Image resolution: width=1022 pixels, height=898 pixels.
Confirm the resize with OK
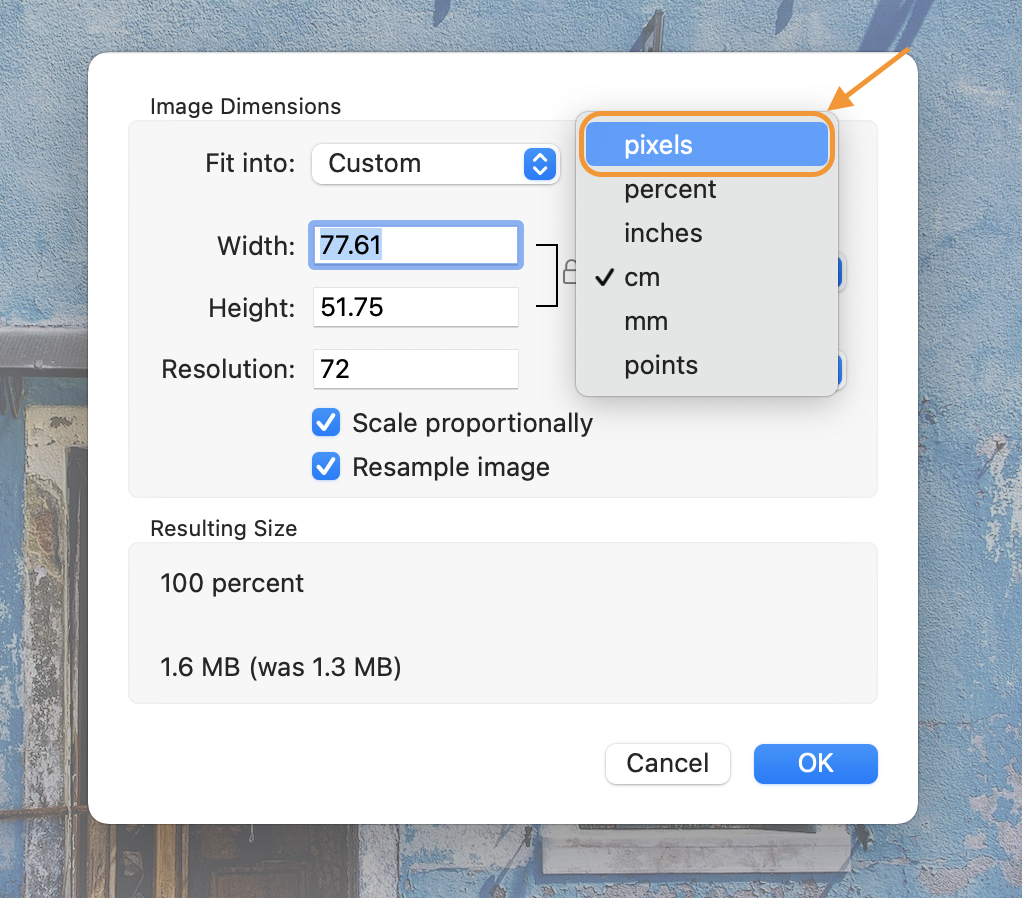(815, 763)
